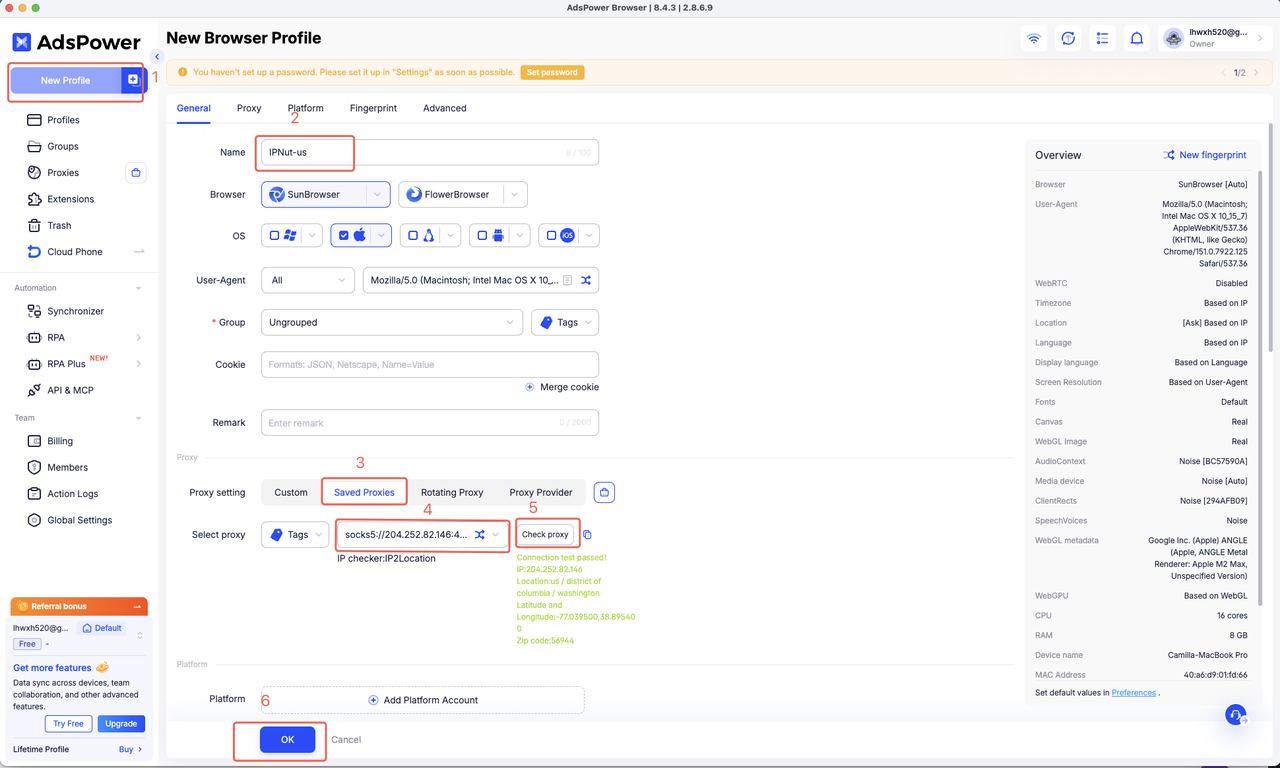Switch to the Fingerprint tab

[x=373, y=108]
